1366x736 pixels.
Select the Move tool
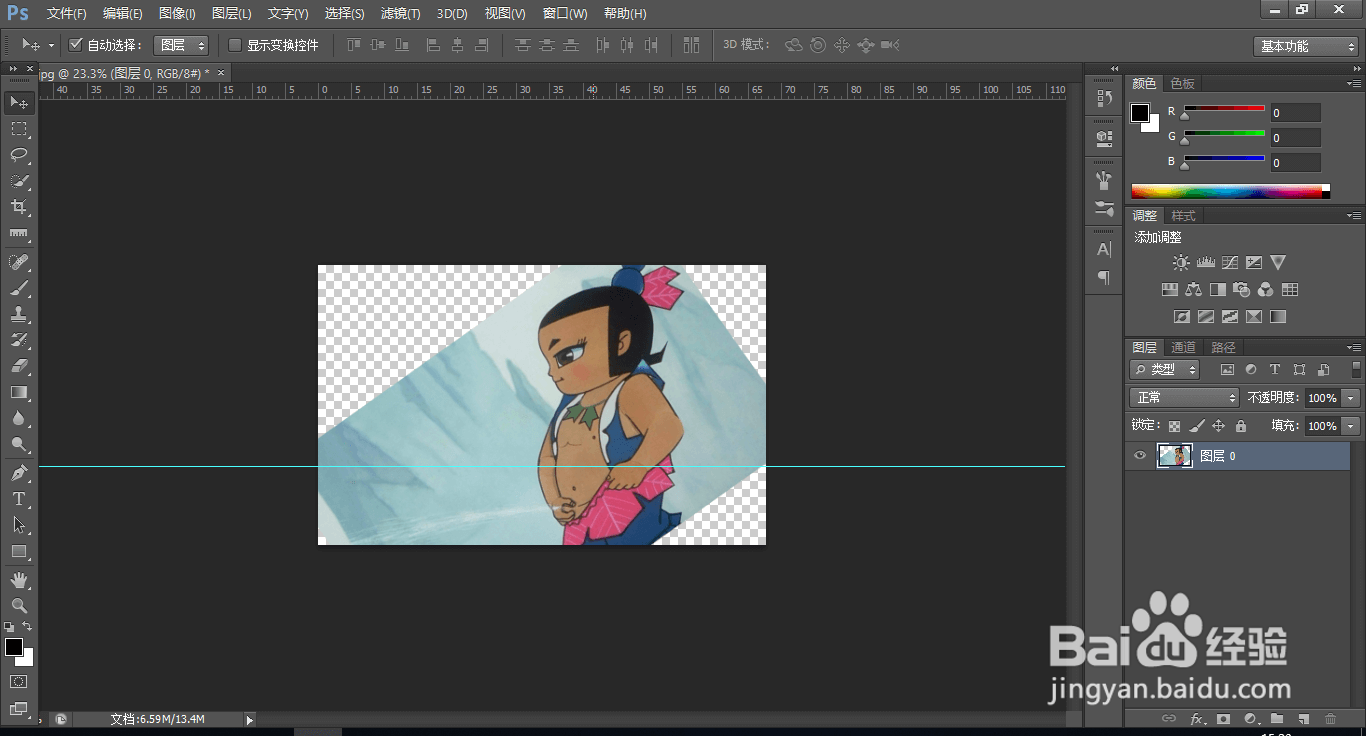(19, 102)
